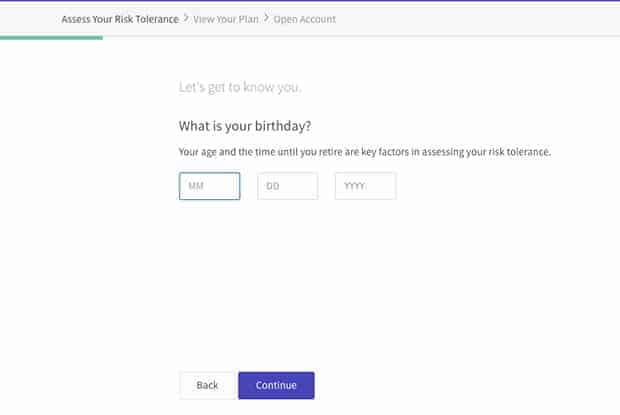Click the purple strip at window top

(310, 1)
